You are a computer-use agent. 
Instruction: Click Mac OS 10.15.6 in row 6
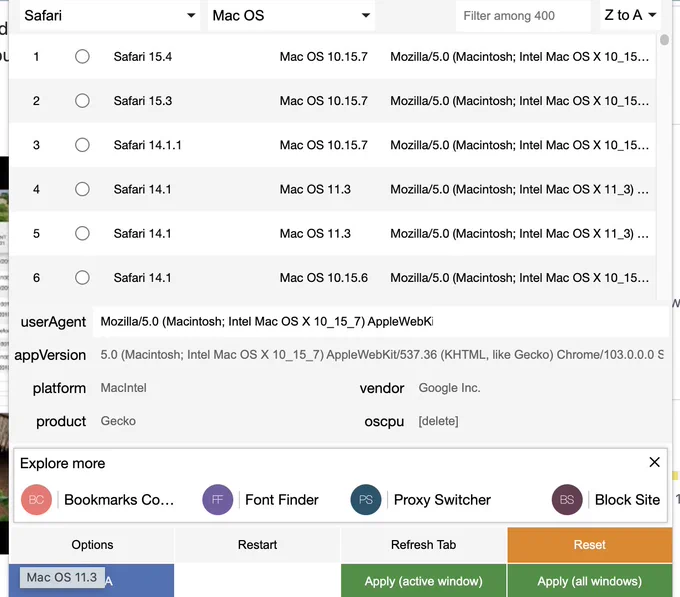click(324, 278)
